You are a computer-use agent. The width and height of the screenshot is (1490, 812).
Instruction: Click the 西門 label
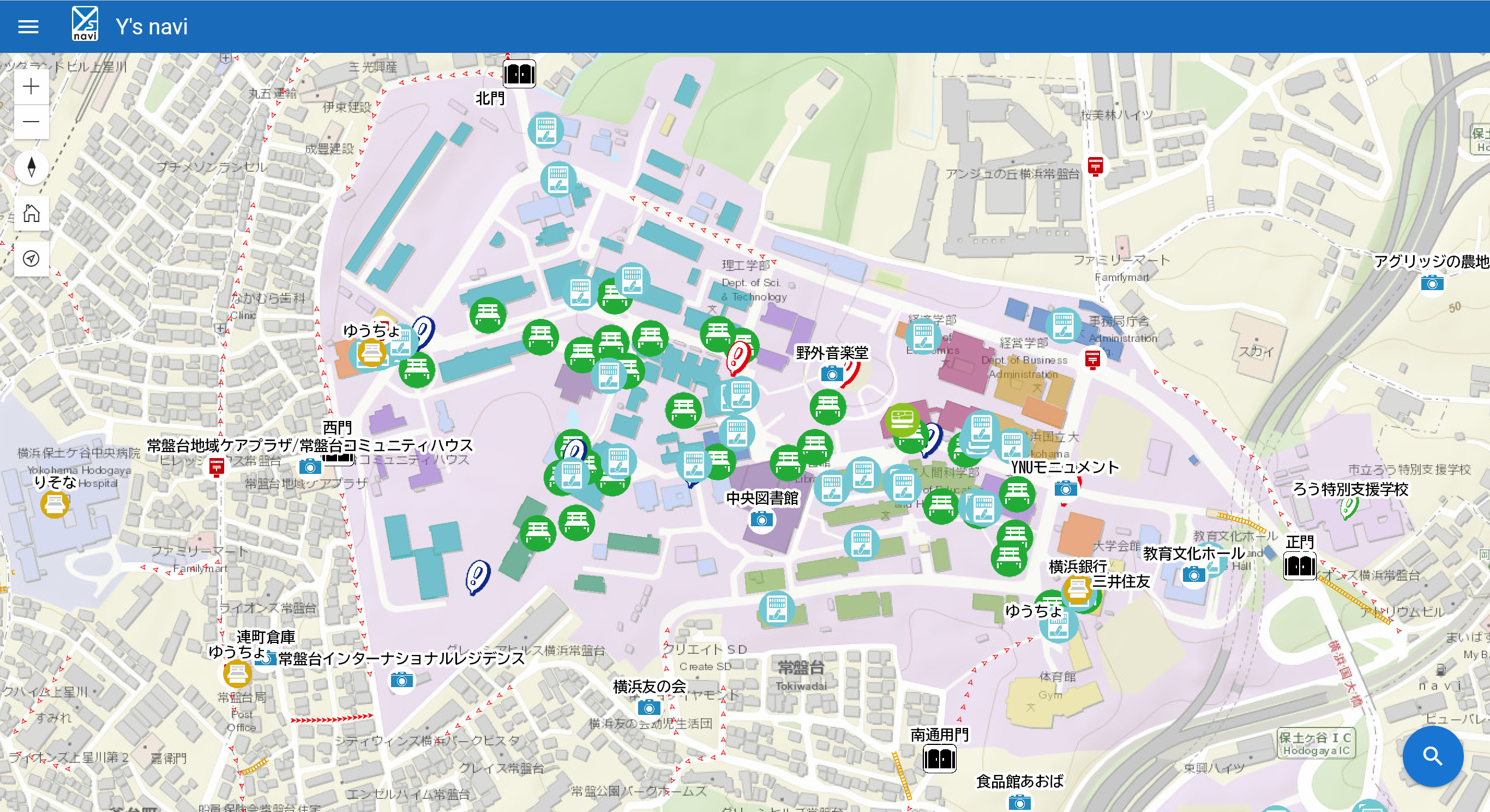point(337,428)
